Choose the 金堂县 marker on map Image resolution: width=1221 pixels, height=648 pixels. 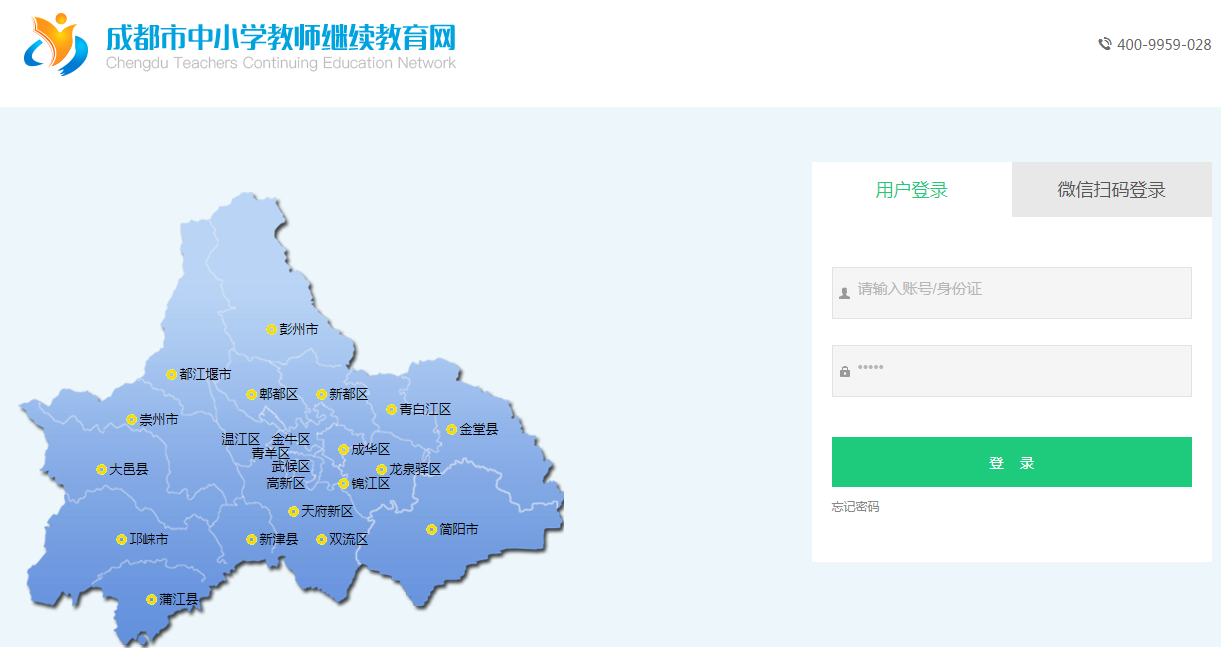(451, 429)
